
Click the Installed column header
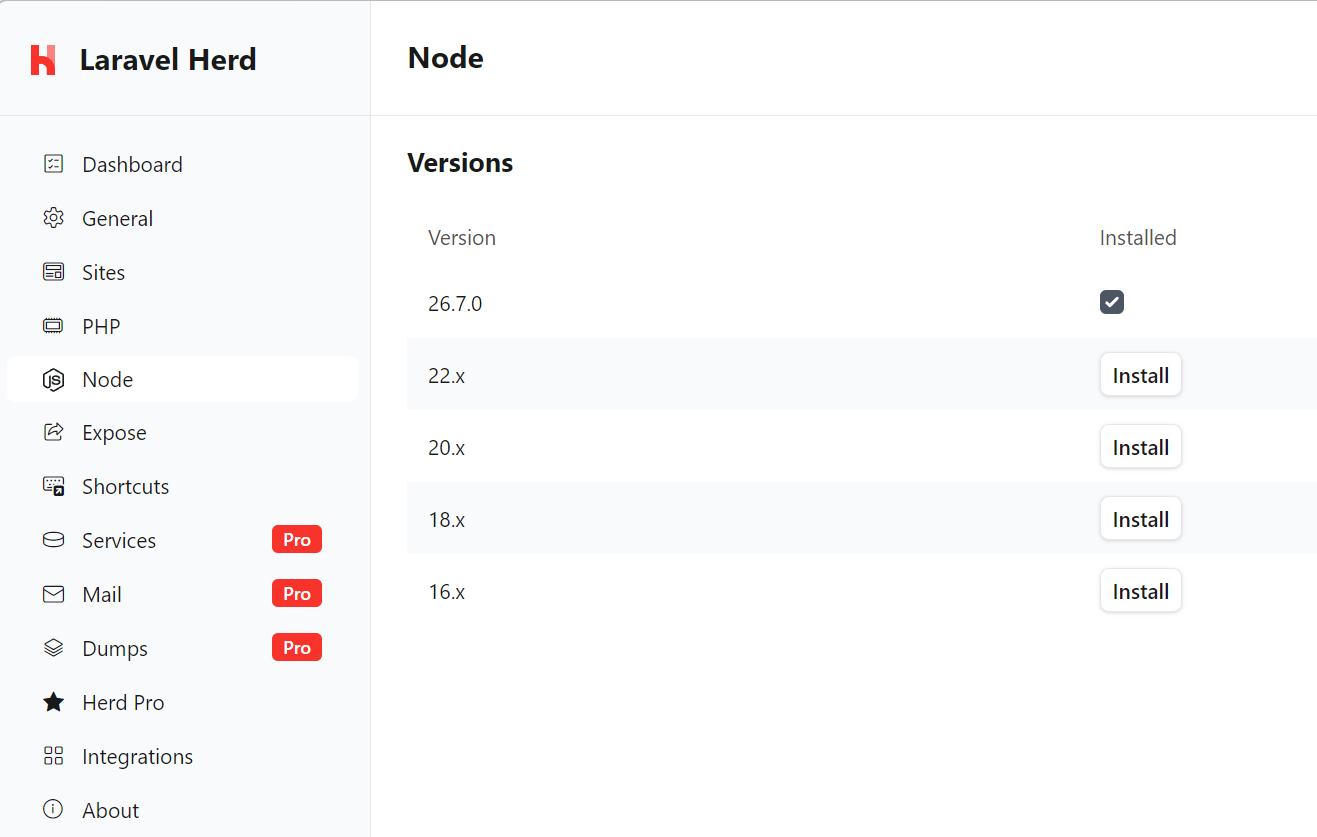point(1138,238)
